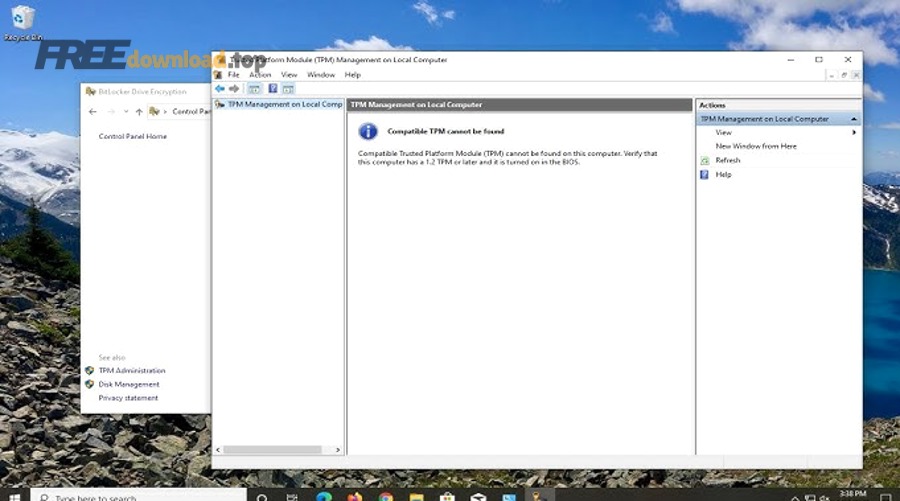Screen dimensions: 900x501
Task: Toggle Show/Hide Console Tree toolbar button
Action: 254,88
